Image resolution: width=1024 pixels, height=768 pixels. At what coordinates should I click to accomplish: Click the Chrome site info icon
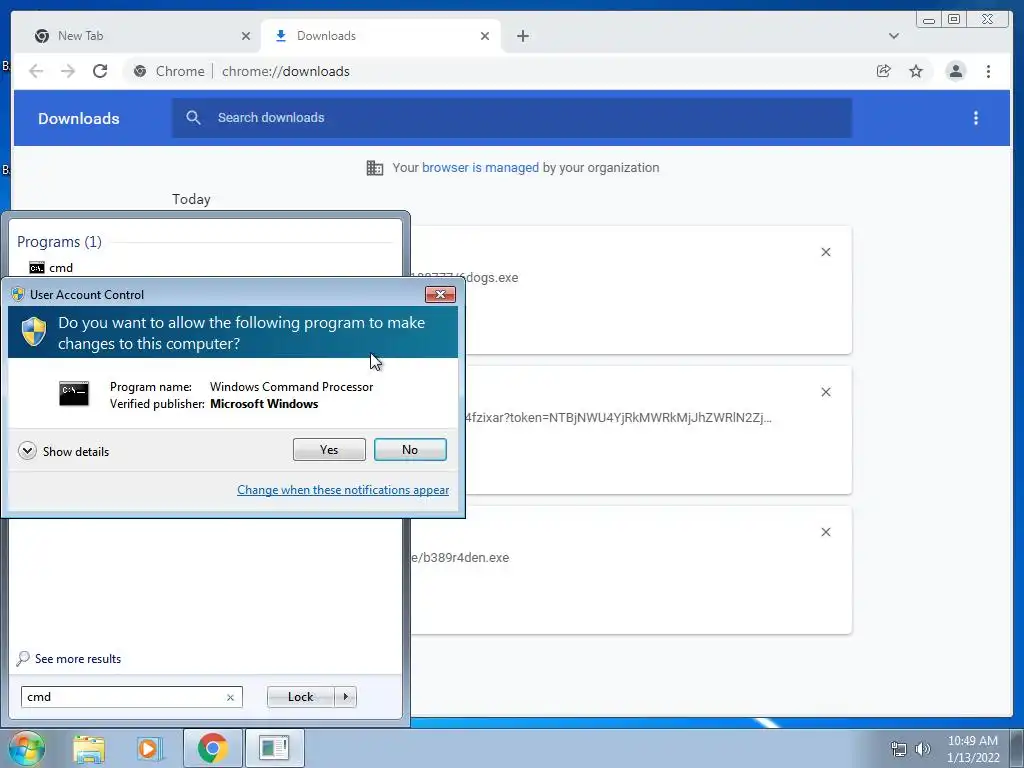[x=140, y=71]
